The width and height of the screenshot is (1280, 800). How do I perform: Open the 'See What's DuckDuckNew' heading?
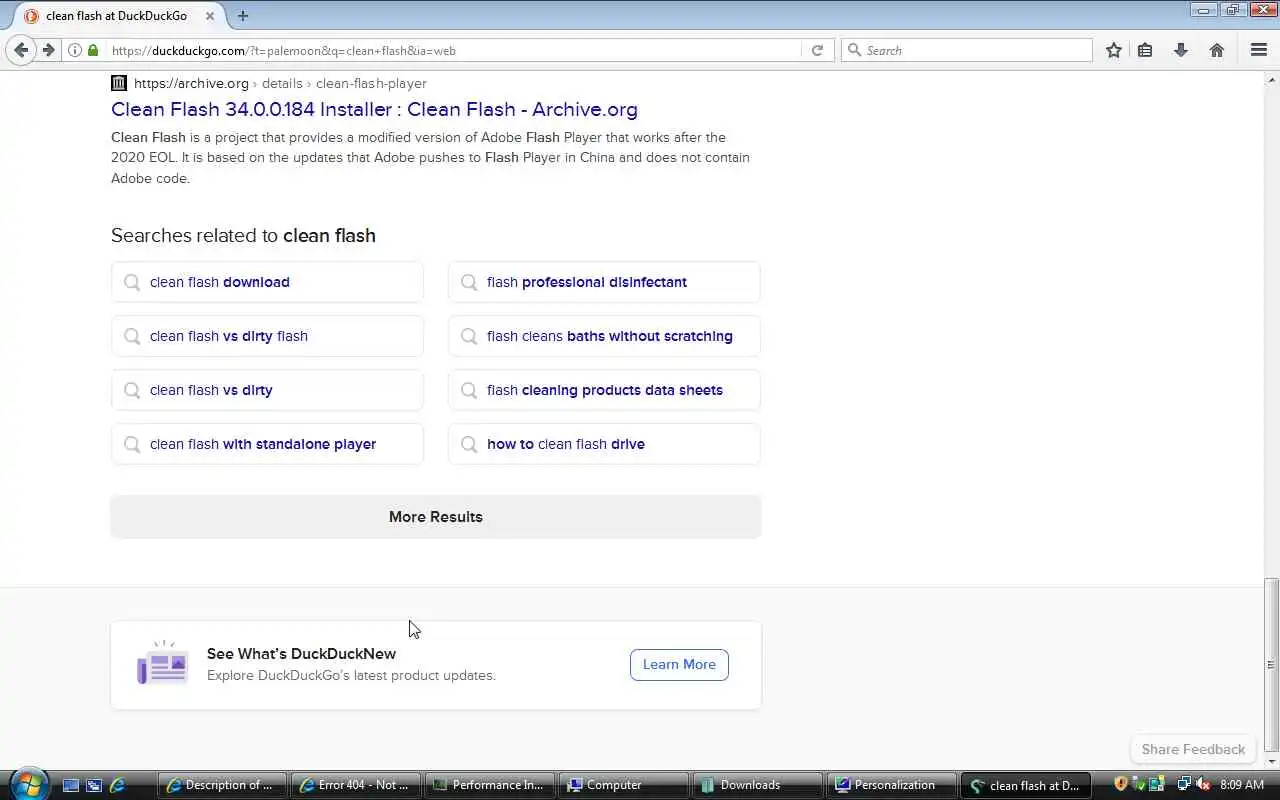pos(301,653)
